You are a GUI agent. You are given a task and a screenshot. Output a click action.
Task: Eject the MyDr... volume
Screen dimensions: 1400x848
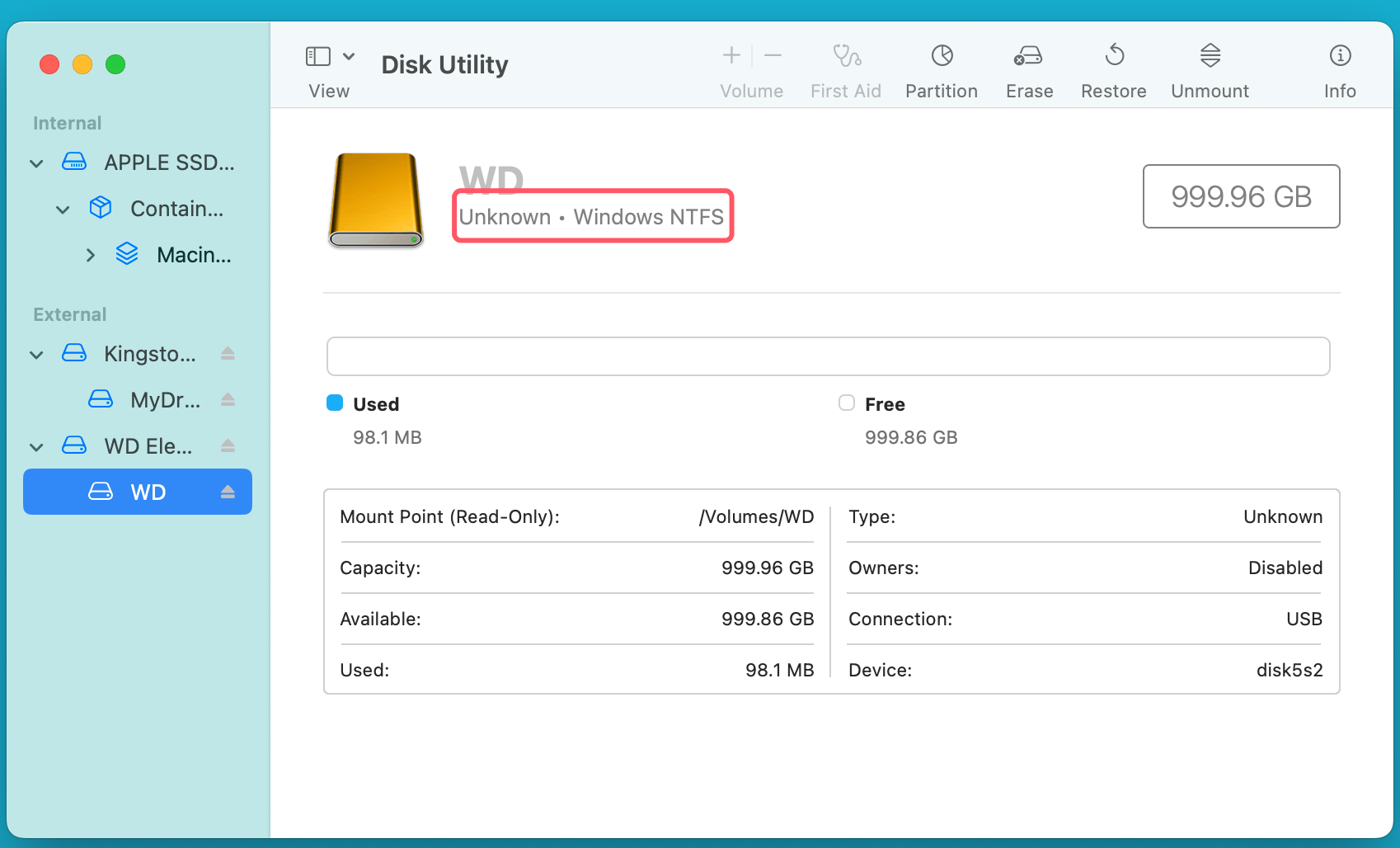(x=228, y=400)
